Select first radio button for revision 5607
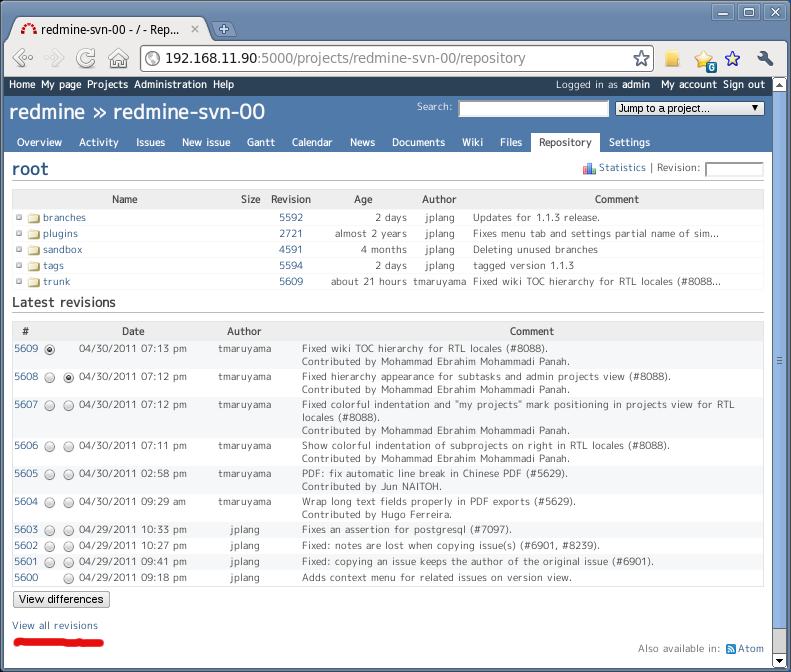Image resolution: width=791 pixels, height=672 pixels. [49, 405]
